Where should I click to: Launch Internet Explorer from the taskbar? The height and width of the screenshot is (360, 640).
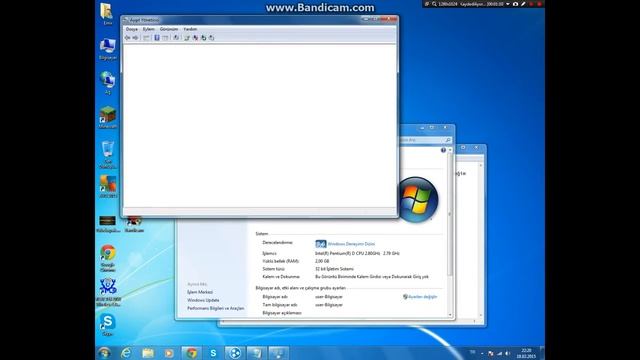(126, 353)
